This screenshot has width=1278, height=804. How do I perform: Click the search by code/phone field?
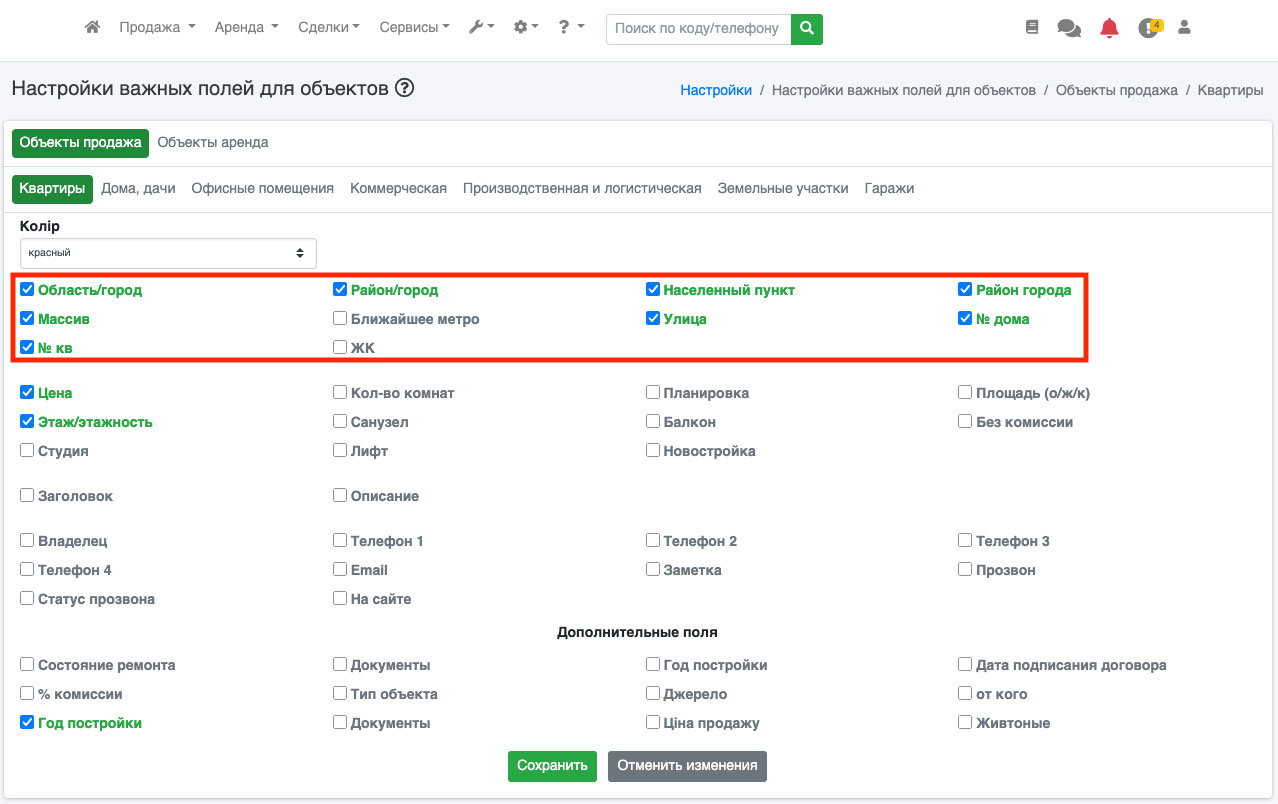click(697, 29)
